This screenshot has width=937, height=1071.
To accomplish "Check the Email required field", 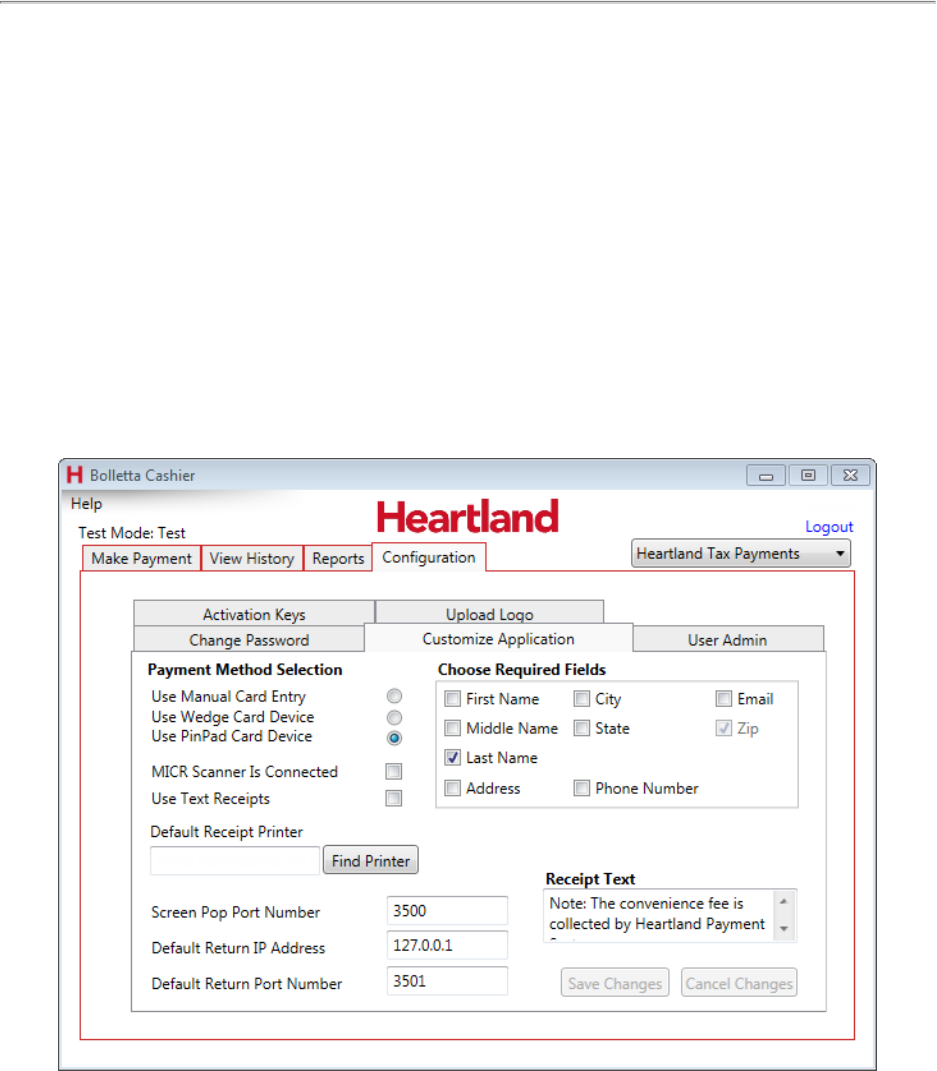I will click(x=723, y=699).
